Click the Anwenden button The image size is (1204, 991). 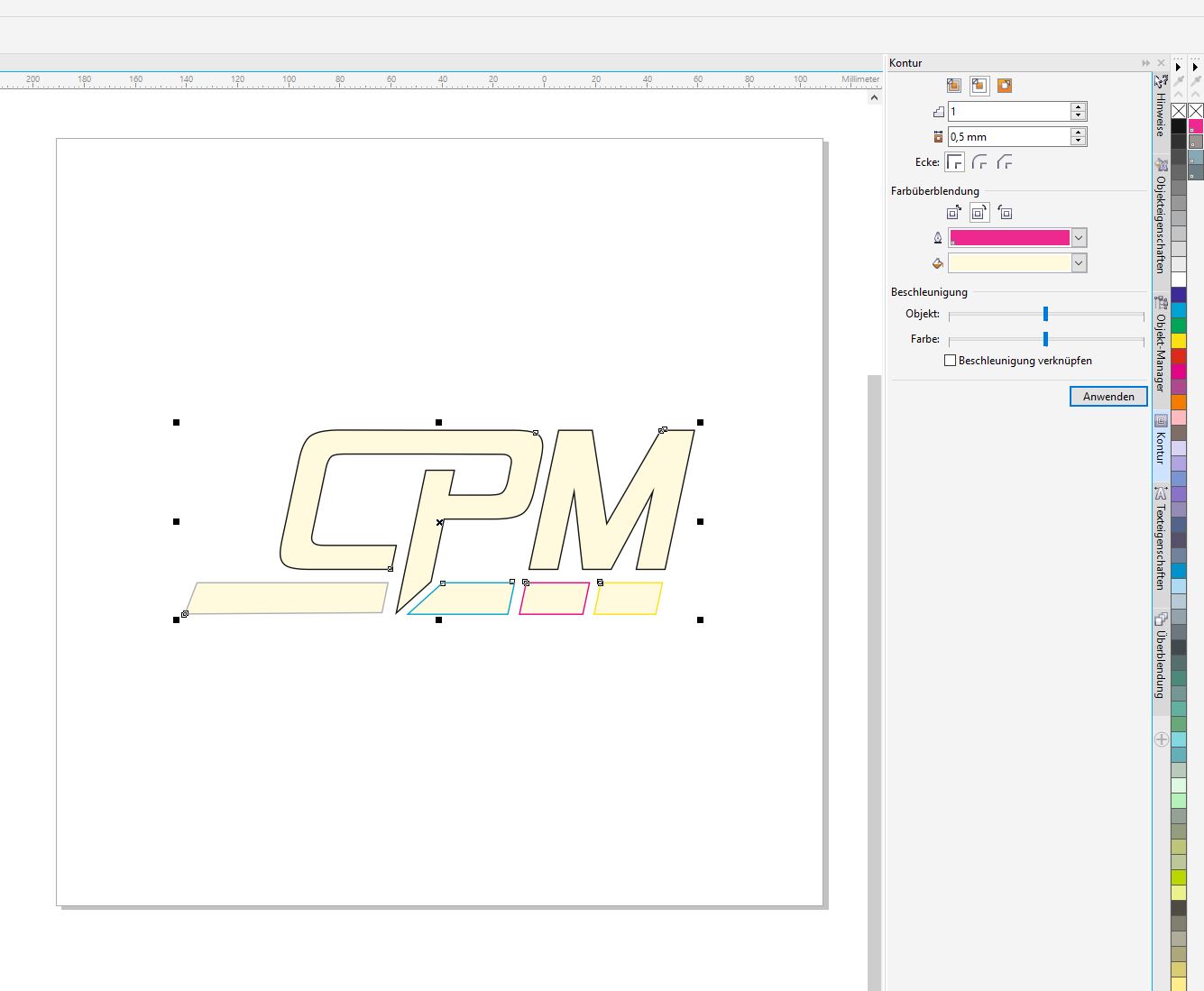tap(1108, 397)
